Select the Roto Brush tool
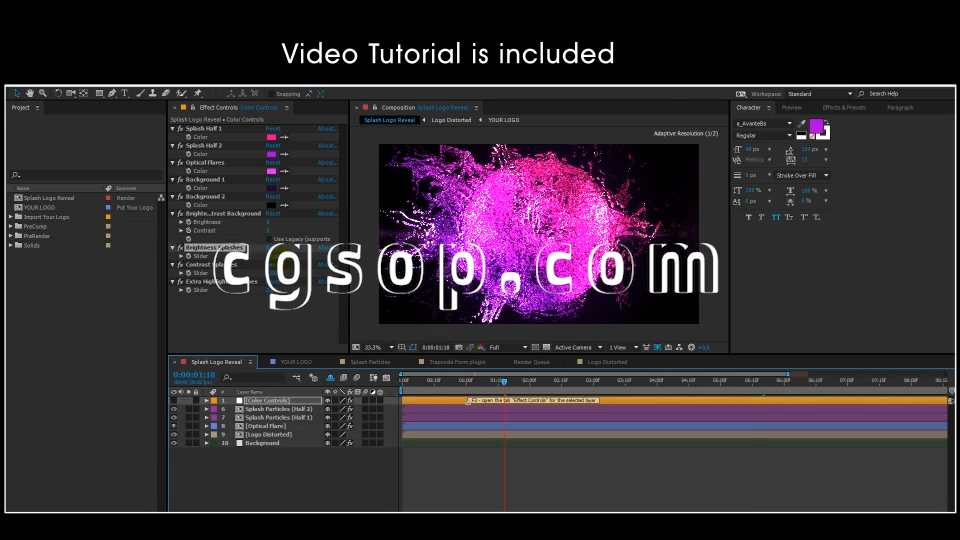This screenshot has width=960, height=540. pyautogui.click(x=181, y=93)
